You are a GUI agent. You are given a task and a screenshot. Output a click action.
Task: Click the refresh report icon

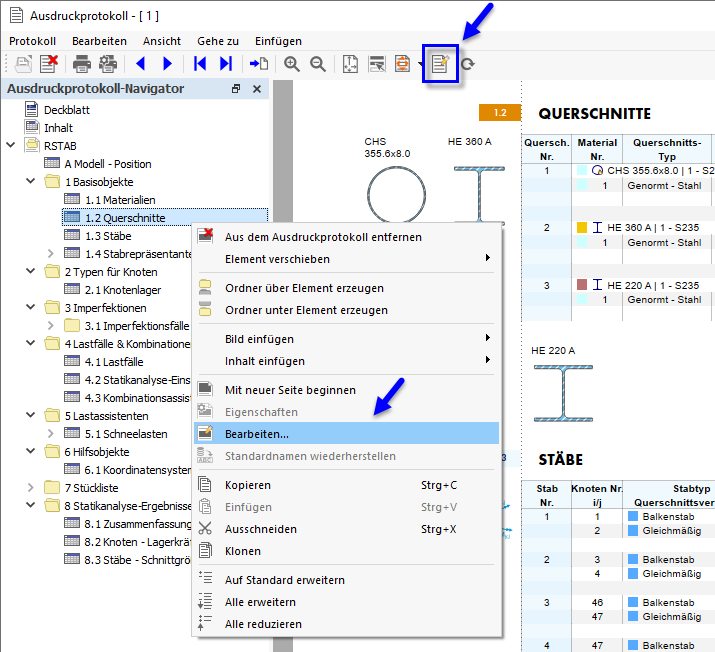point(468,64)
